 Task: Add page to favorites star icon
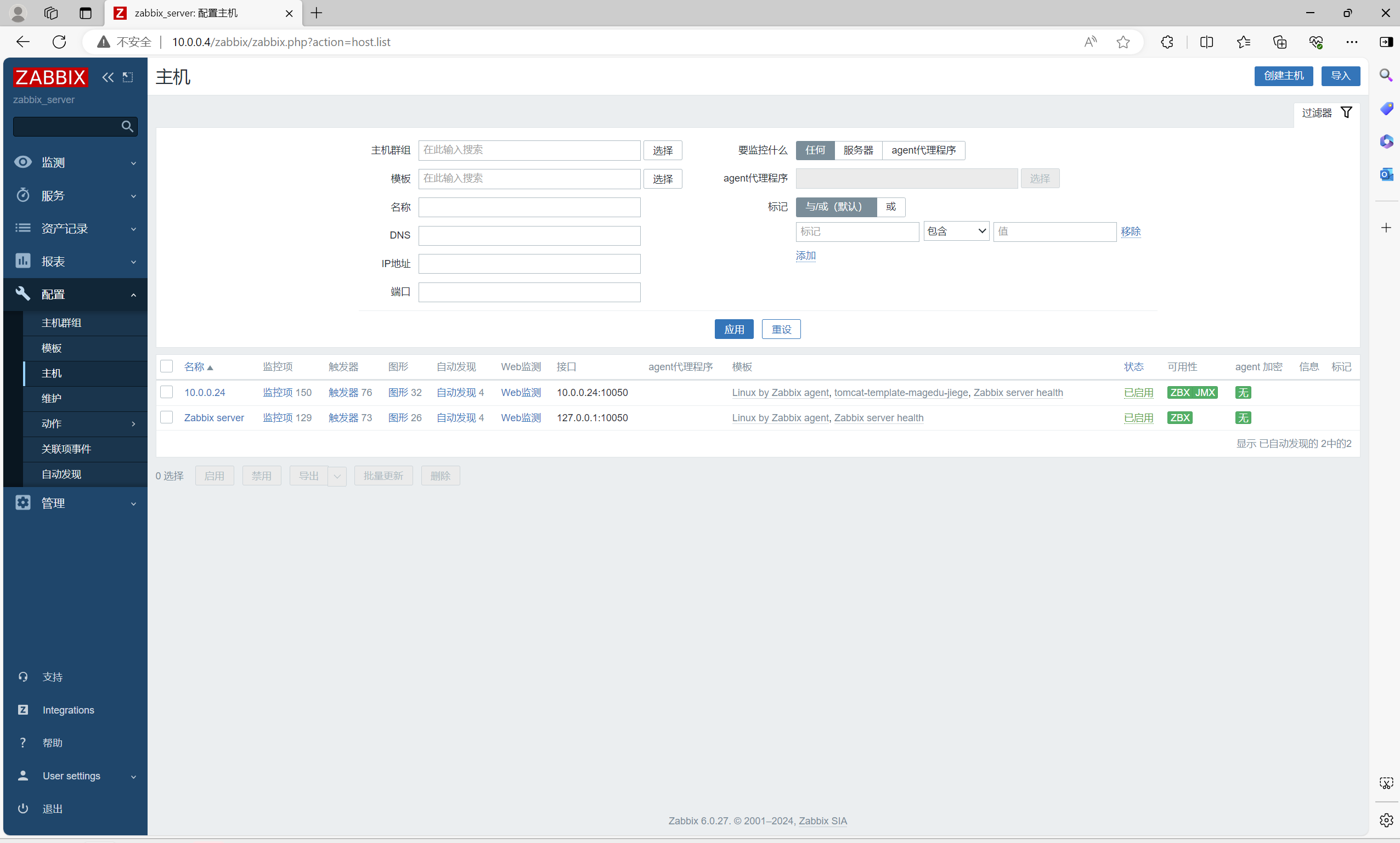(x=1123, y=42)
